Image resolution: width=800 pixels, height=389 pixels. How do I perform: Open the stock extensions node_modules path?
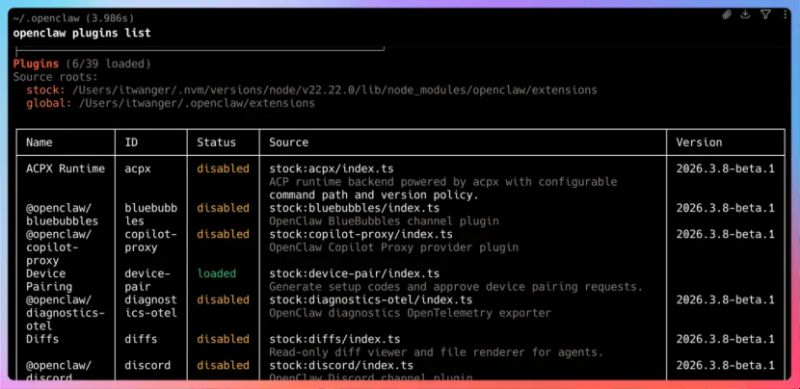pyautogui.click(x=335, y=90)
